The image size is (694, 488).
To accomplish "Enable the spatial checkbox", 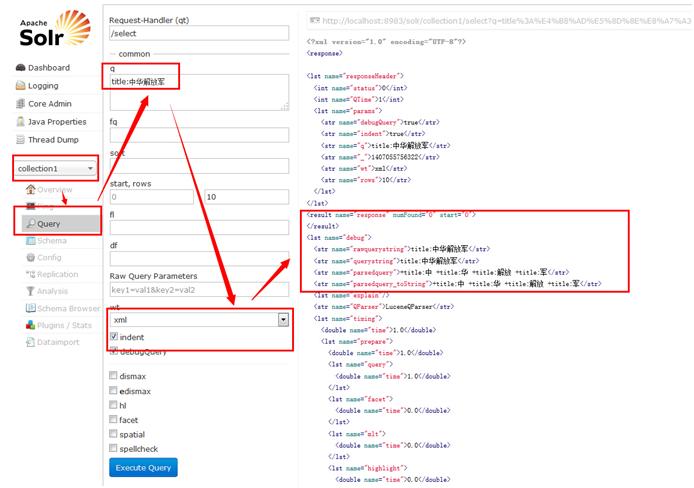I will click(113, 434).
